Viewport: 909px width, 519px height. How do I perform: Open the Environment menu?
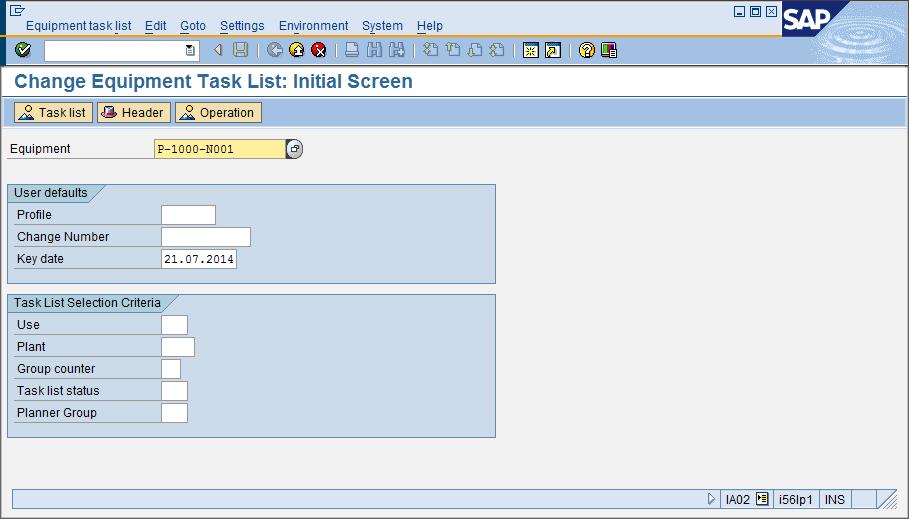[x=313, y=26]
